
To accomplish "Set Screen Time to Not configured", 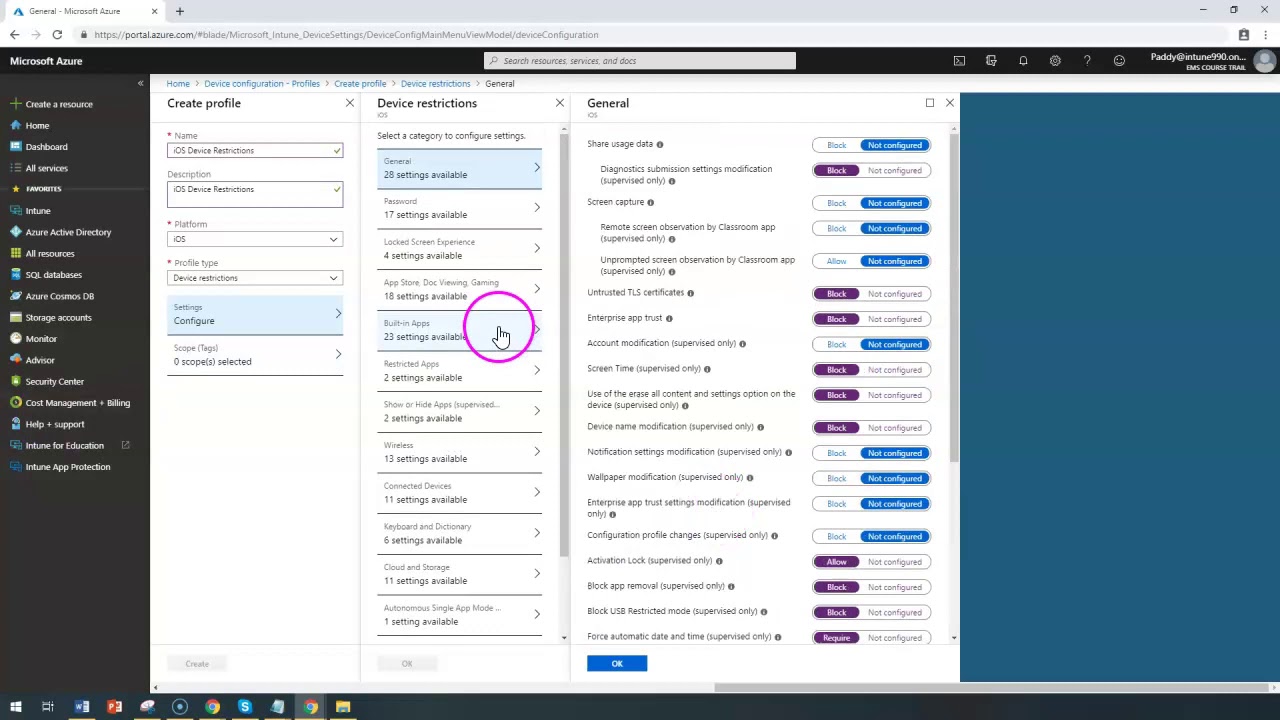I will coord(894,370).
